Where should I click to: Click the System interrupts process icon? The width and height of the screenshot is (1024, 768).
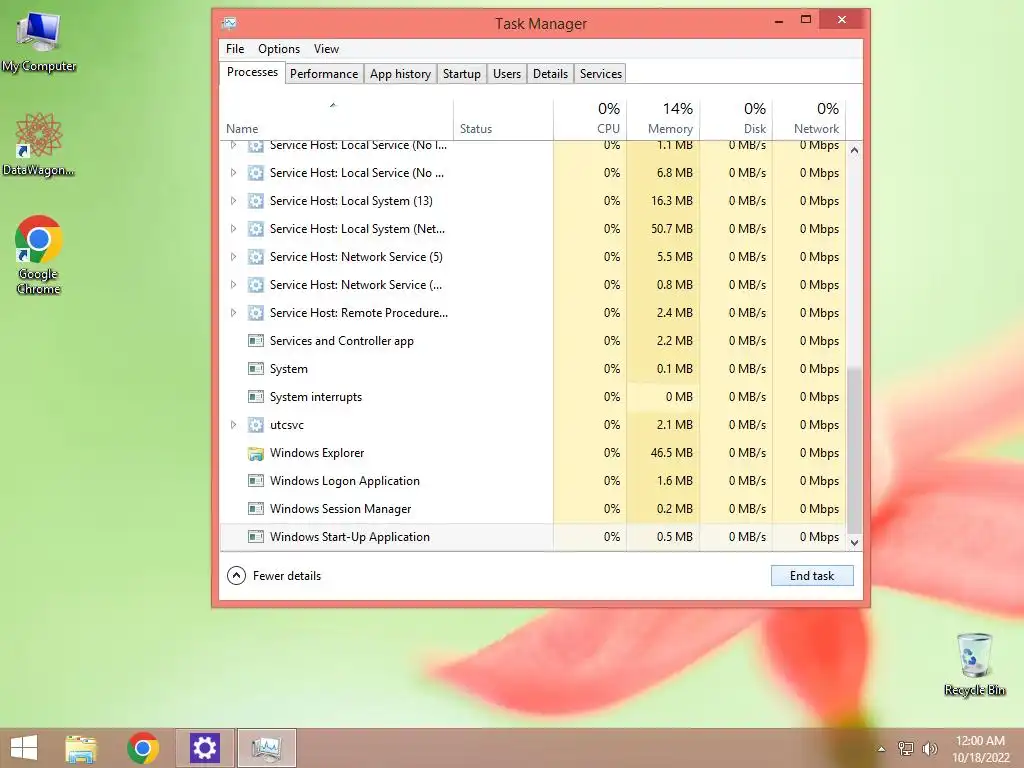point(256,397)
